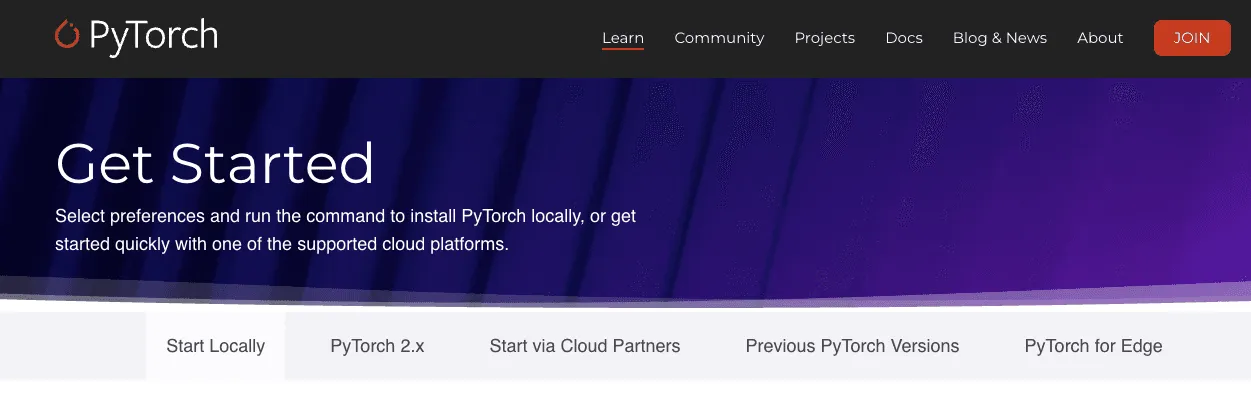Open the Community menu
Viewport: 1251px width, 397px height.
coord(719,38)
